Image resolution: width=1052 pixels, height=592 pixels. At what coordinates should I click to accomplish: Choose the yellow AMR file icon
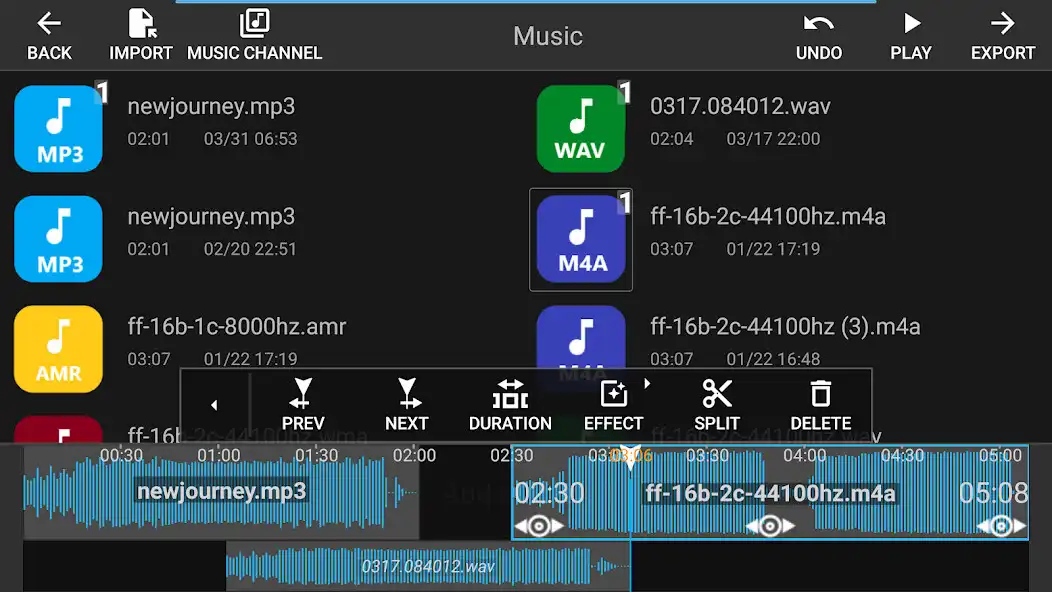click(58, 349)
